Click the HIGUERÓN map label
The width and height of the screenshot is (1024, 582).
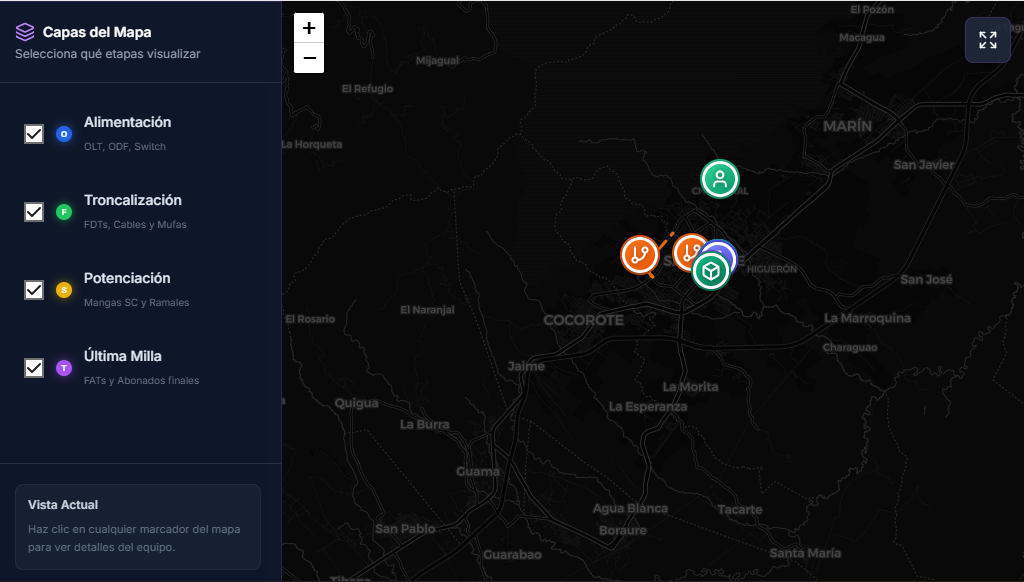tap(772, 269)
